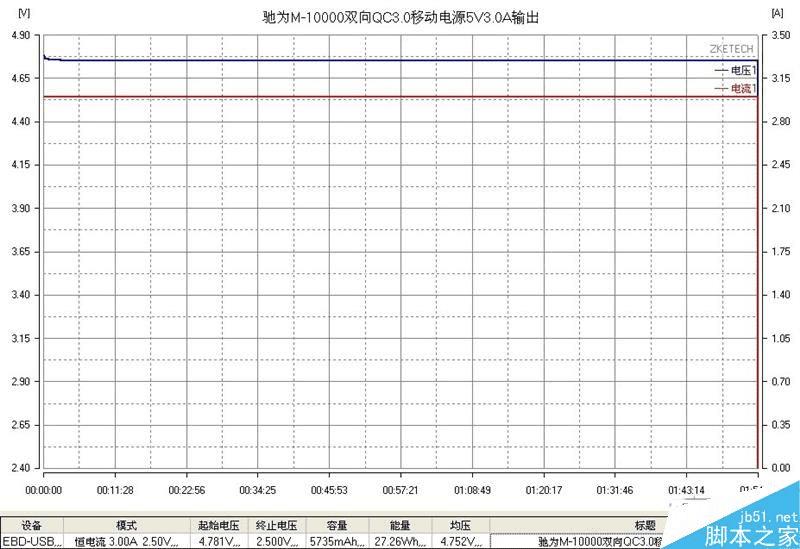This screenshot has width=800, height=549.
Task: Click the 00:00:00 time axis label
Action: point(43,490)
